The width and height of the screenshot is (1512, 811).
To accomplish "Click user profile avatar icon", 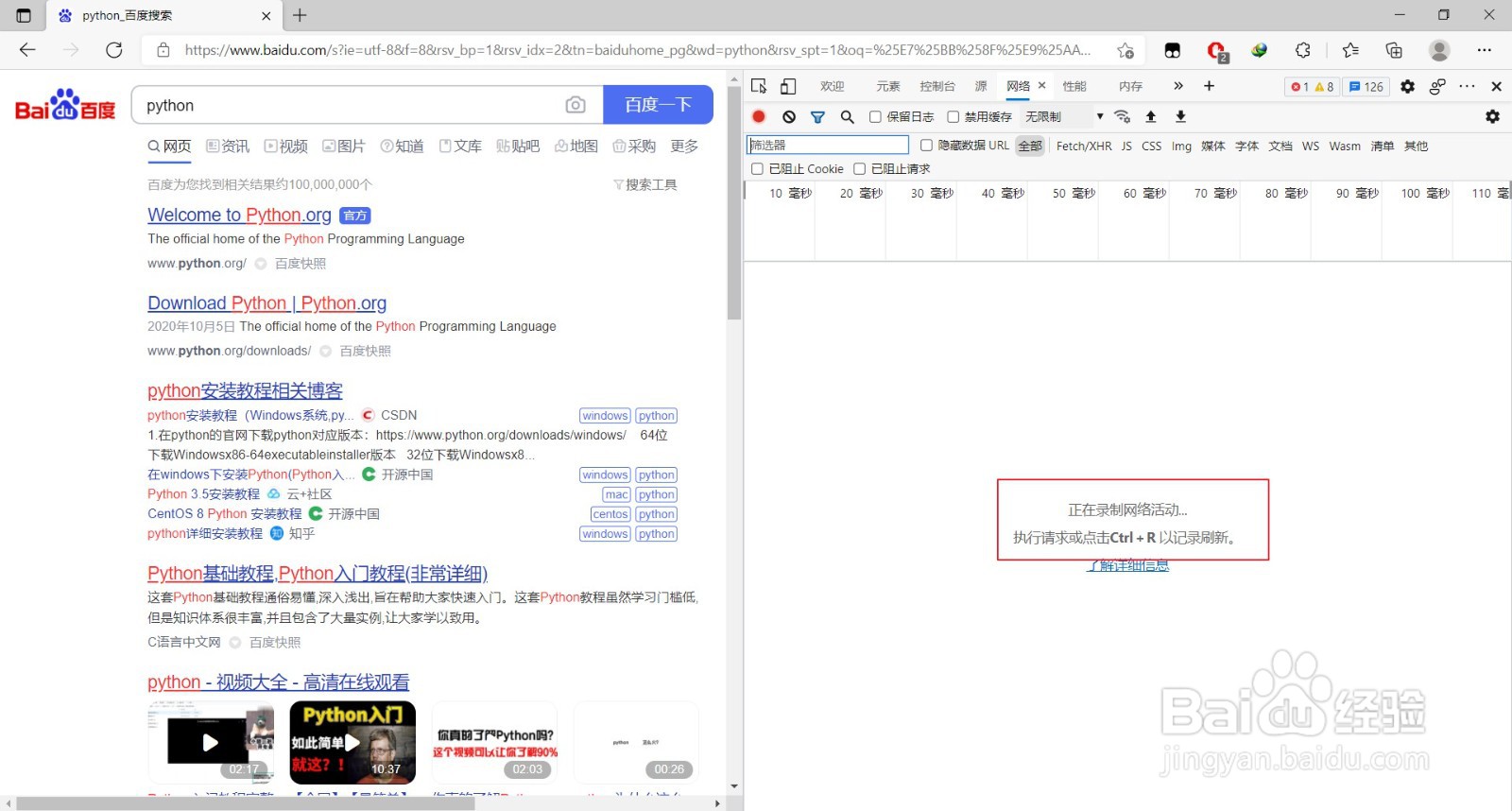I will tap(1439, 50).
